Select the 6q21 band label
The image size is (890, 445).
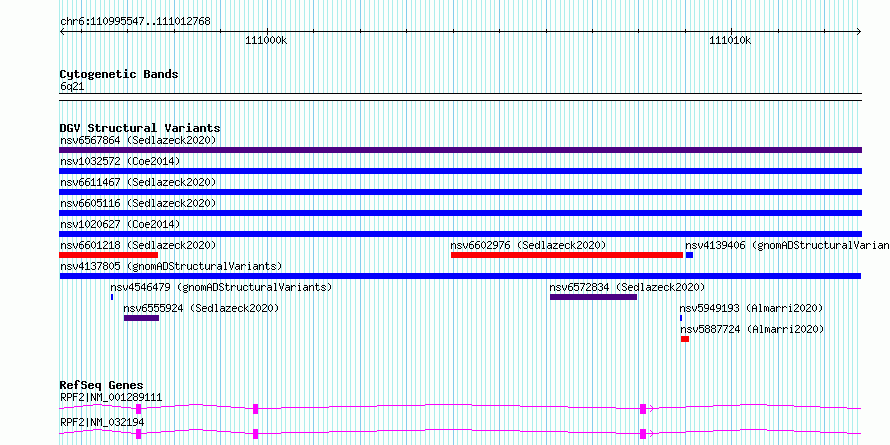(x=72, y=87)
